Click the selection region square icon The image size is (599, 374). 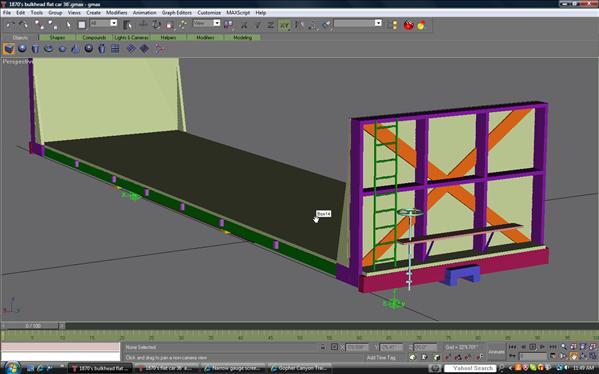(x=82, y=25)
